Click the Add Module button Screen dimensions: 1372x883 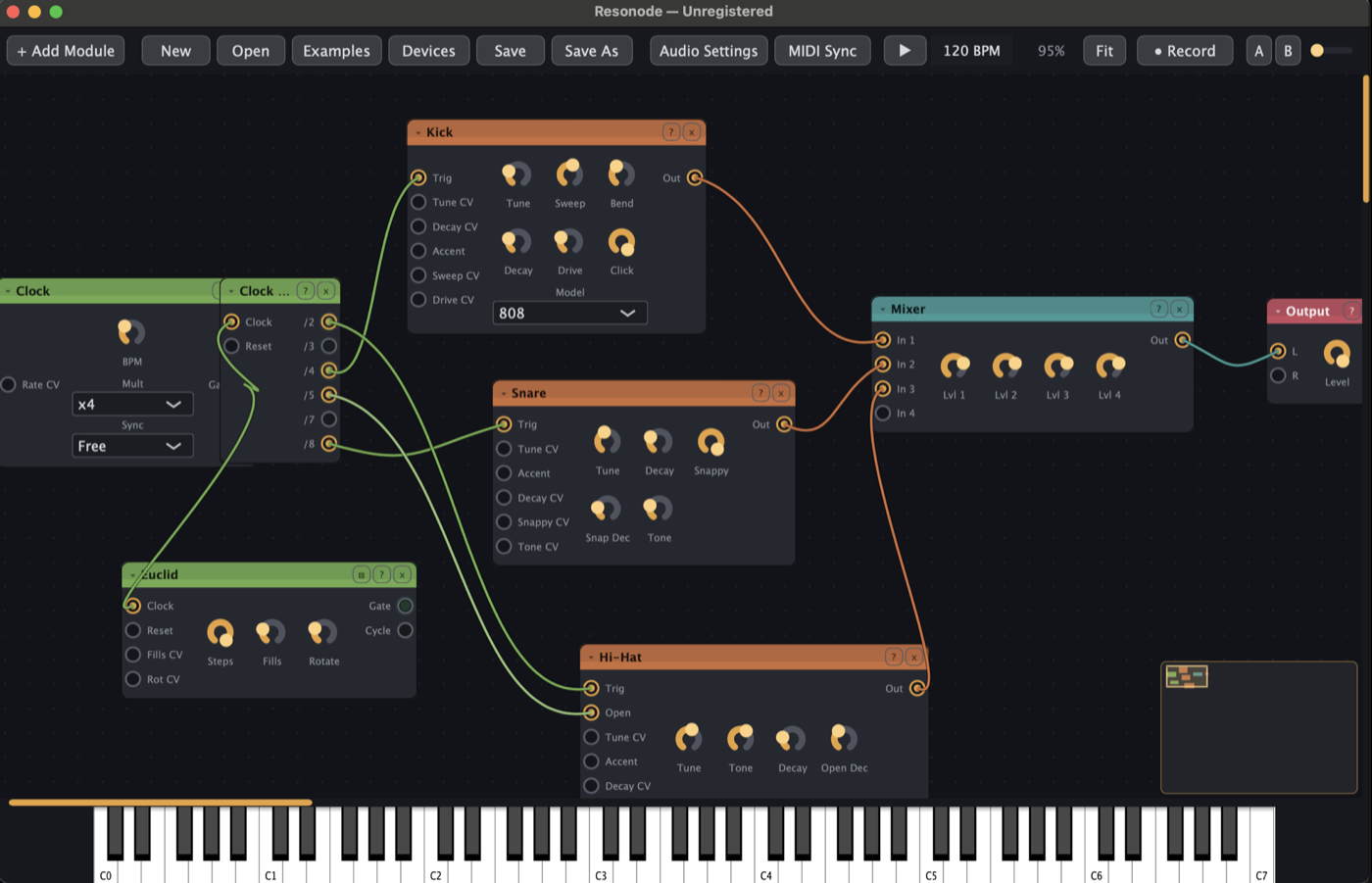[66, 51]
